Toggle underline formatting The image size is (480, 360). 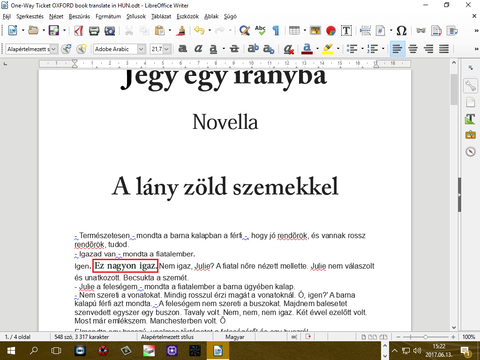coord(214,49)
